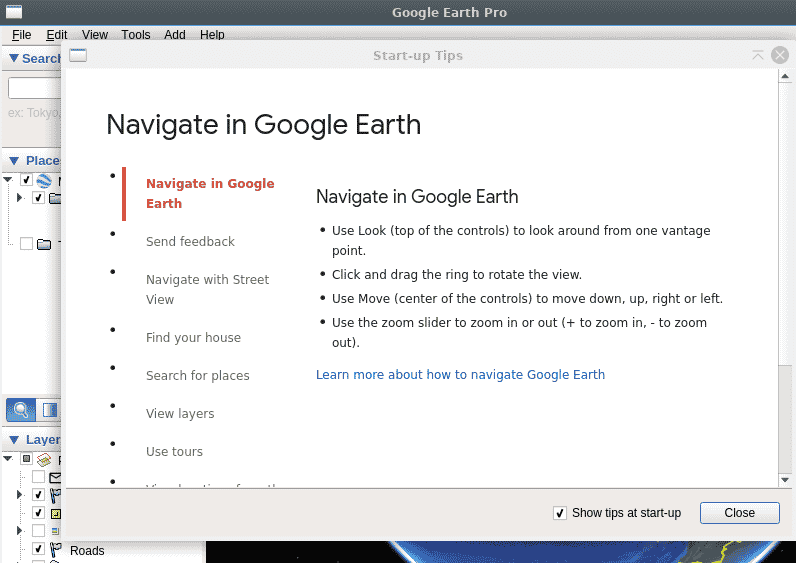796x563 pixels.
Task: Close the Start-up Tips dialog with X
Action: 780,55
